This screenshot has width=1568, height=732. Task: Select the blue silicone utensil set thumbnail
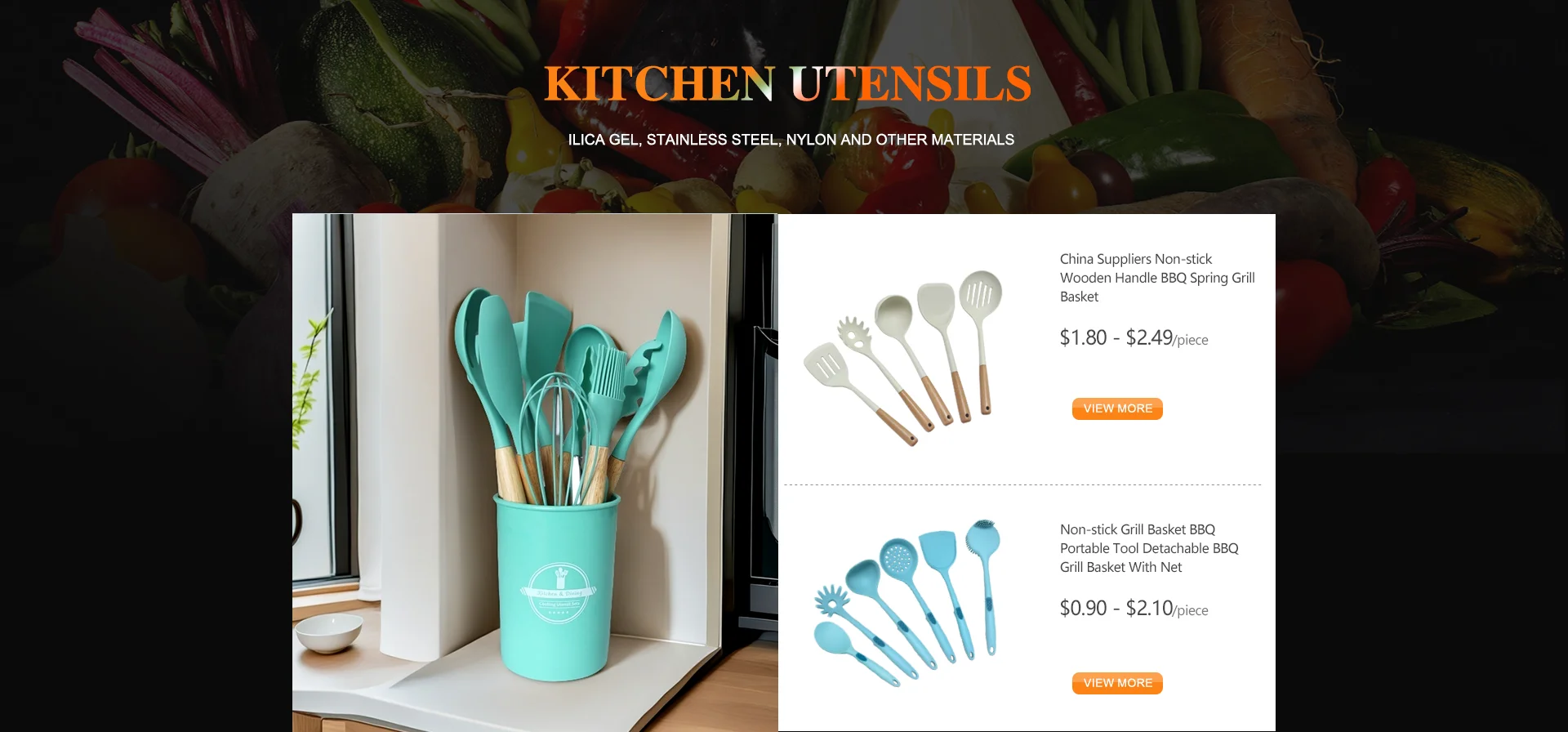click(906, 603)
